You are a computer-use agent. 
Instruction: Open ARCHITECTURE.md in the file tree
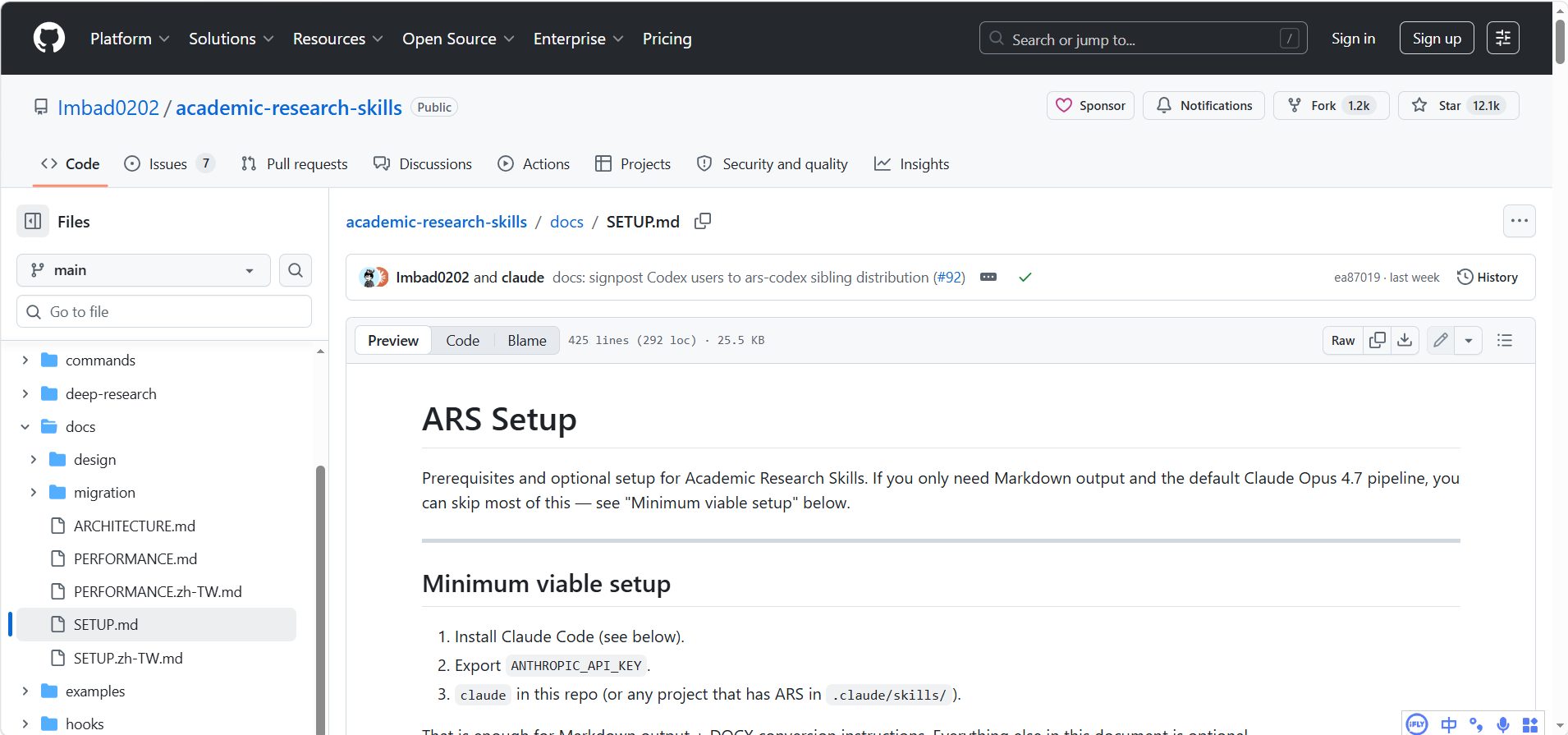pyautogui.click(x=135, y=526)
